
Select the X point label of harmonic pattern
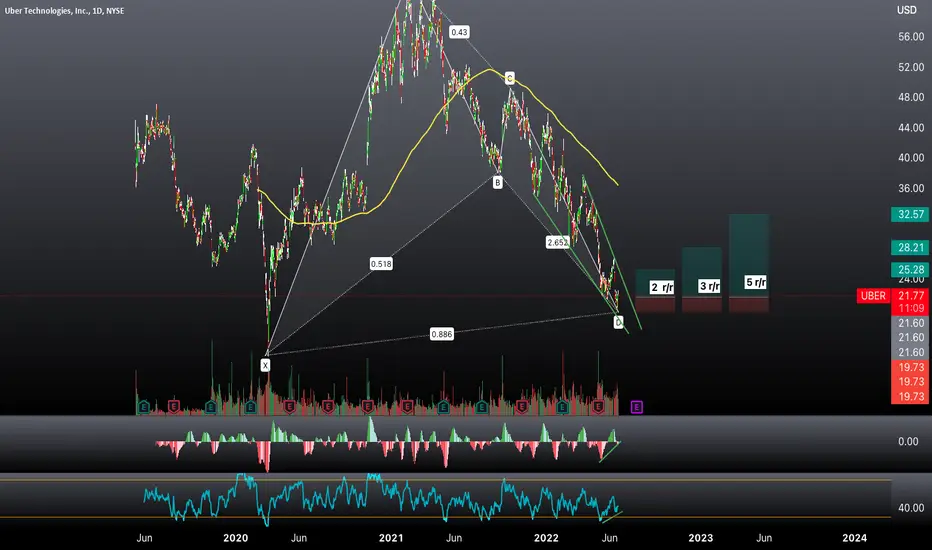[265, 365]
